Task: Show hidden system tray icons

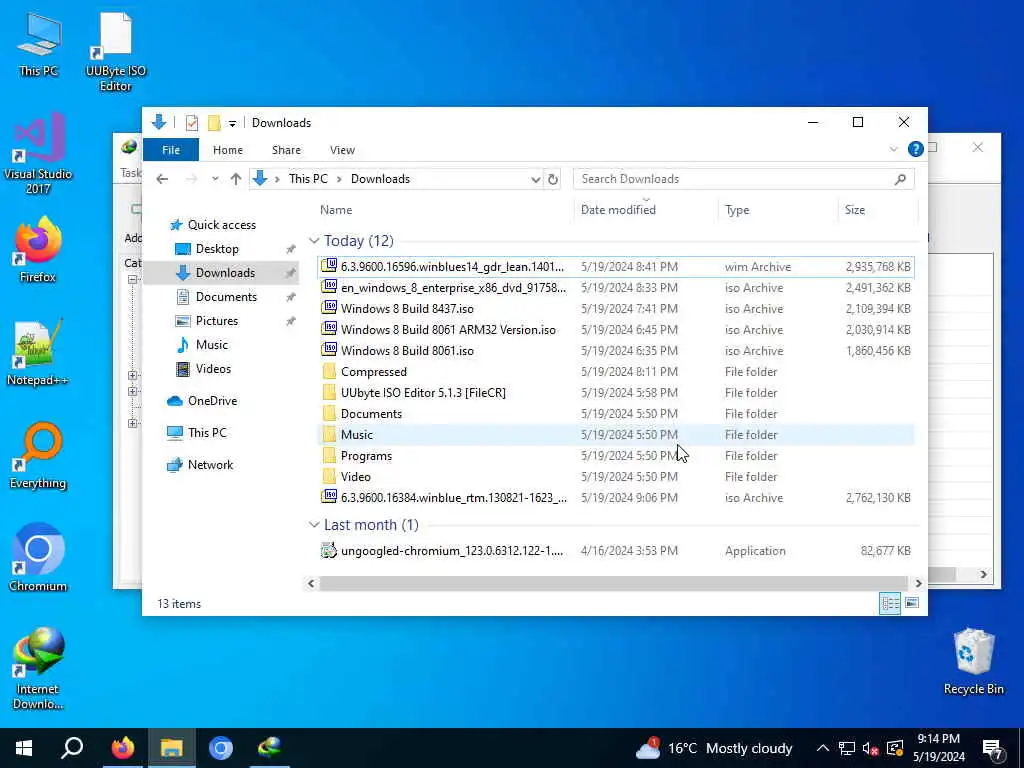Action: [823, 748]
